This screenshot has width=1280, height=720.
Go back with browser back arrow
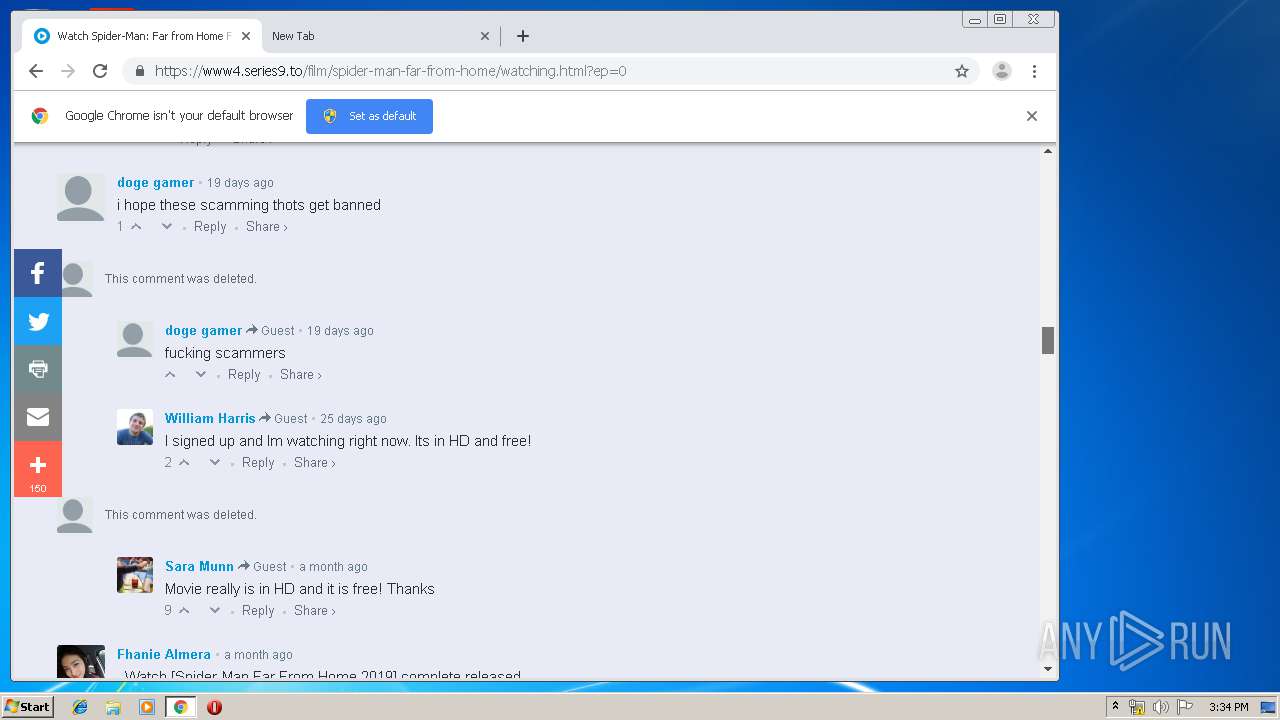(36, 71)
